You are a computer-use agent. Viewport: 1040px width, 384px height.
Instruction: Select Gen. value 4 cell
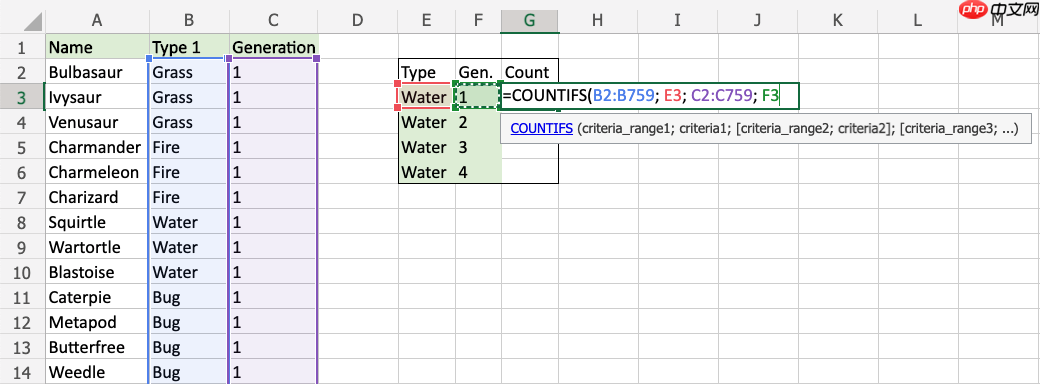point(478,172)
